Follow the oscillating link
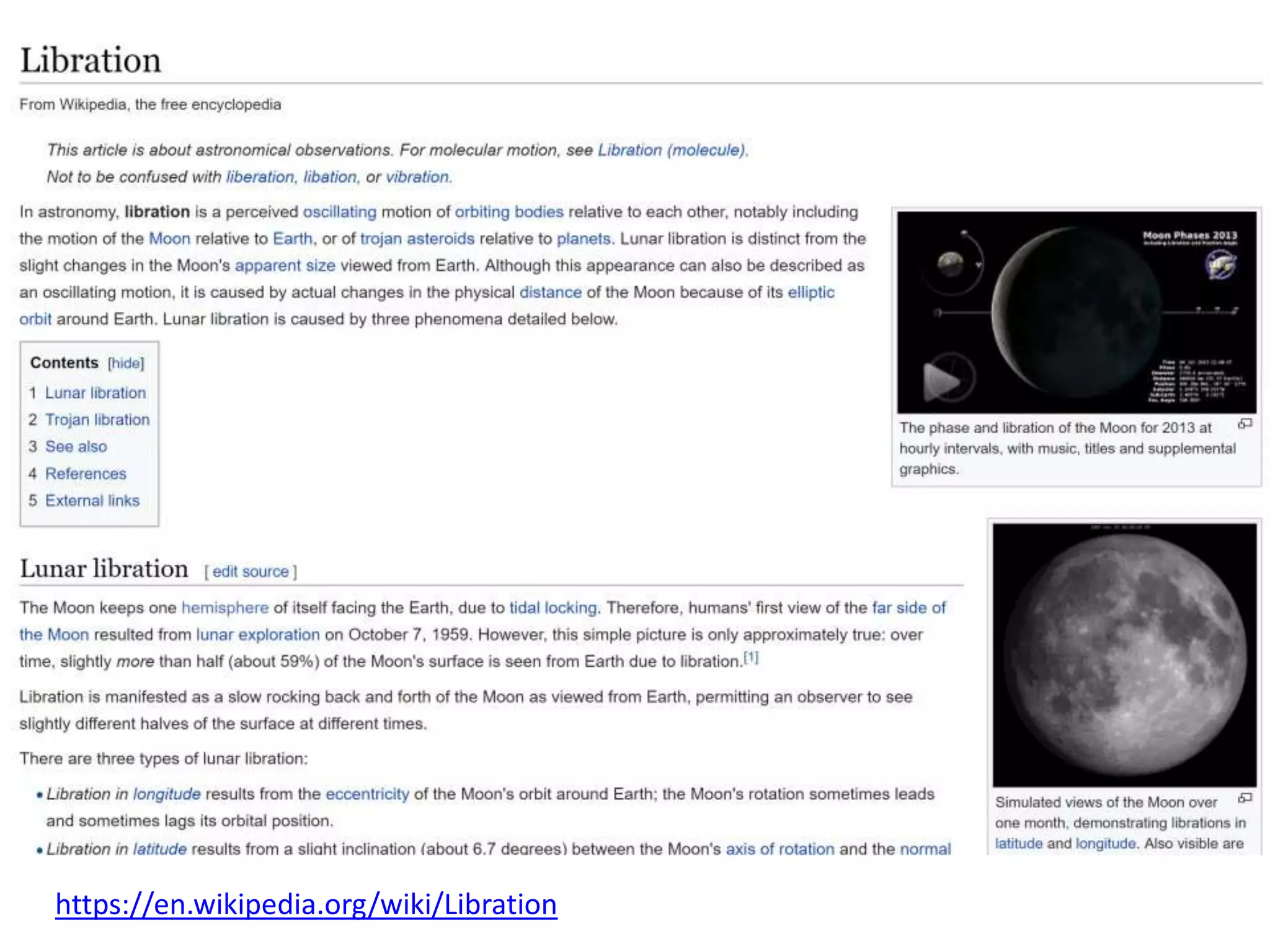The width and height of the screenshot is (1270, 952). click(x=339, y=212)
